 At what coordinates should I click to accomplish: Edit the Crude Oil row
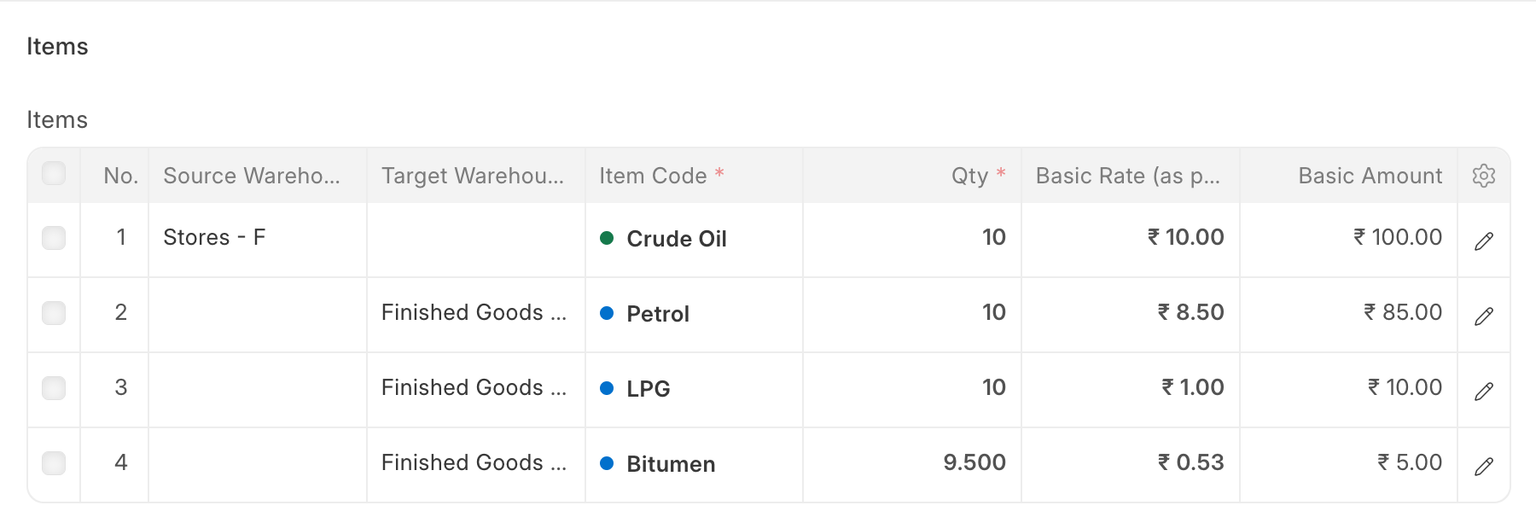1484,240
